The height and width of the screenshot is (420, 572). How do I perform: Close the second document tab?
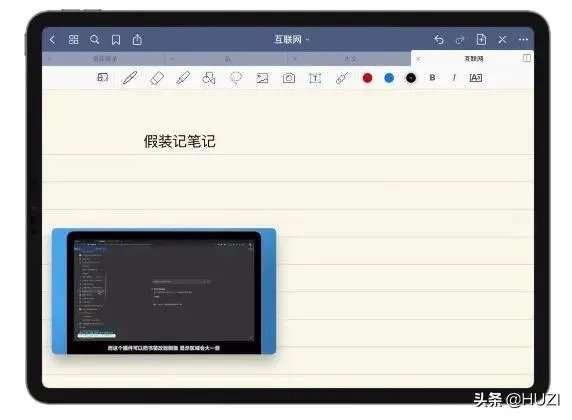(x=172, y=59)
